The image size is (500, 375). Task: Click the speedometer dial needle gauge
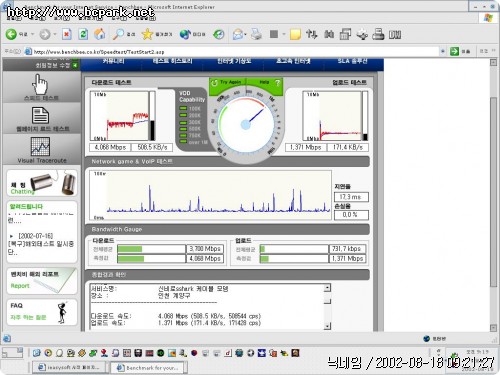(246, 124)
